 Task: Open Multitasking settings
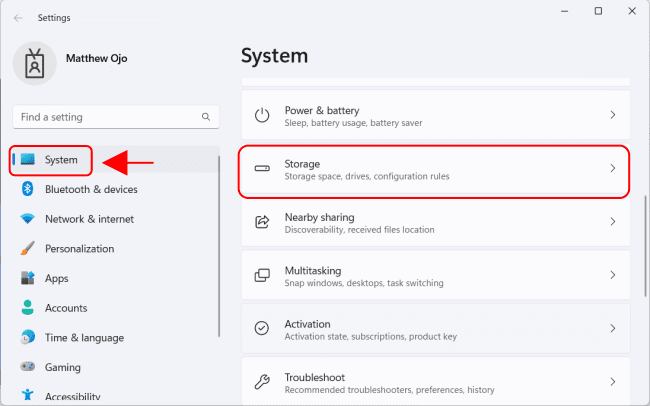click(x=435, y=275)
